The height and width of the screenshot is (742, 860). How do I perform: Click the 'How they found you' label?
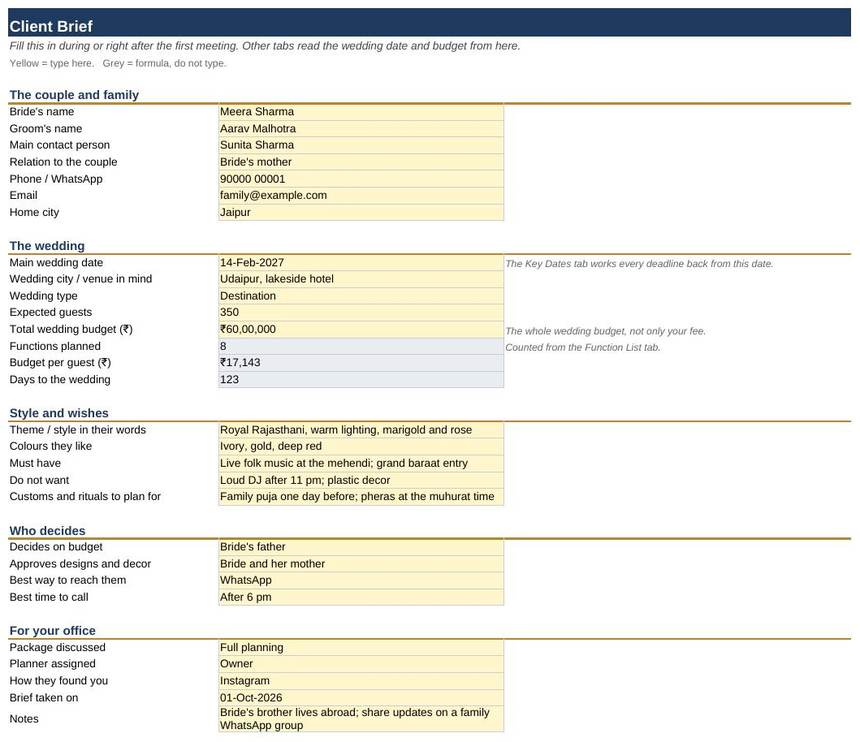(x=59, y=681)
